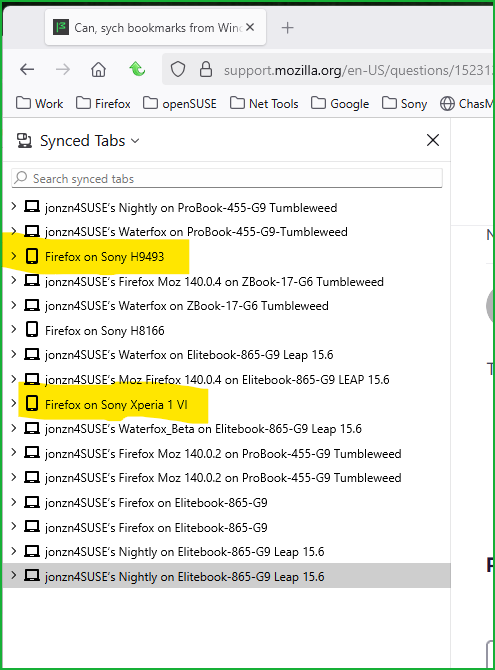Open the Net Tools bookmarks folder
This screenshot has width=495, height=670.
coord(264,104)
